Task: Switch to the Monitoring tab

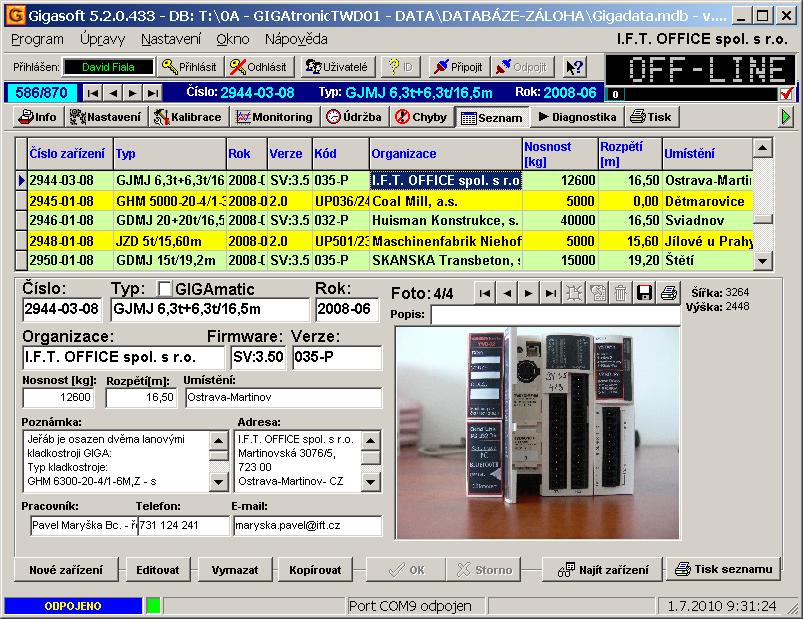Action: (274, 117)
